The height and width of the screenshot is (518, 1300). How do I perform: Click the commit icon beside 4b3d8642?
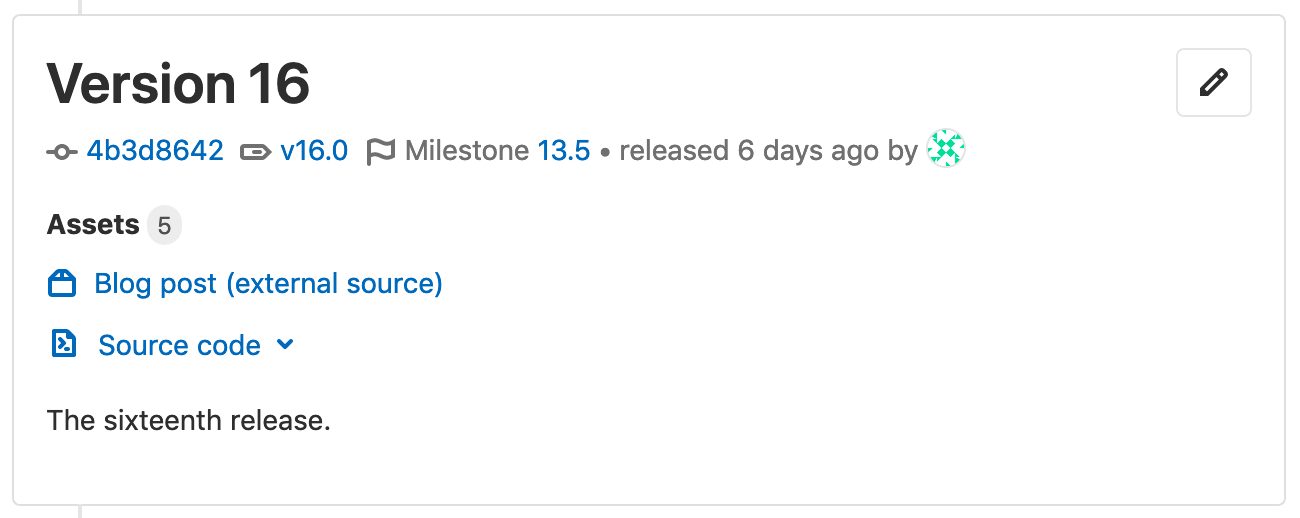62,152
